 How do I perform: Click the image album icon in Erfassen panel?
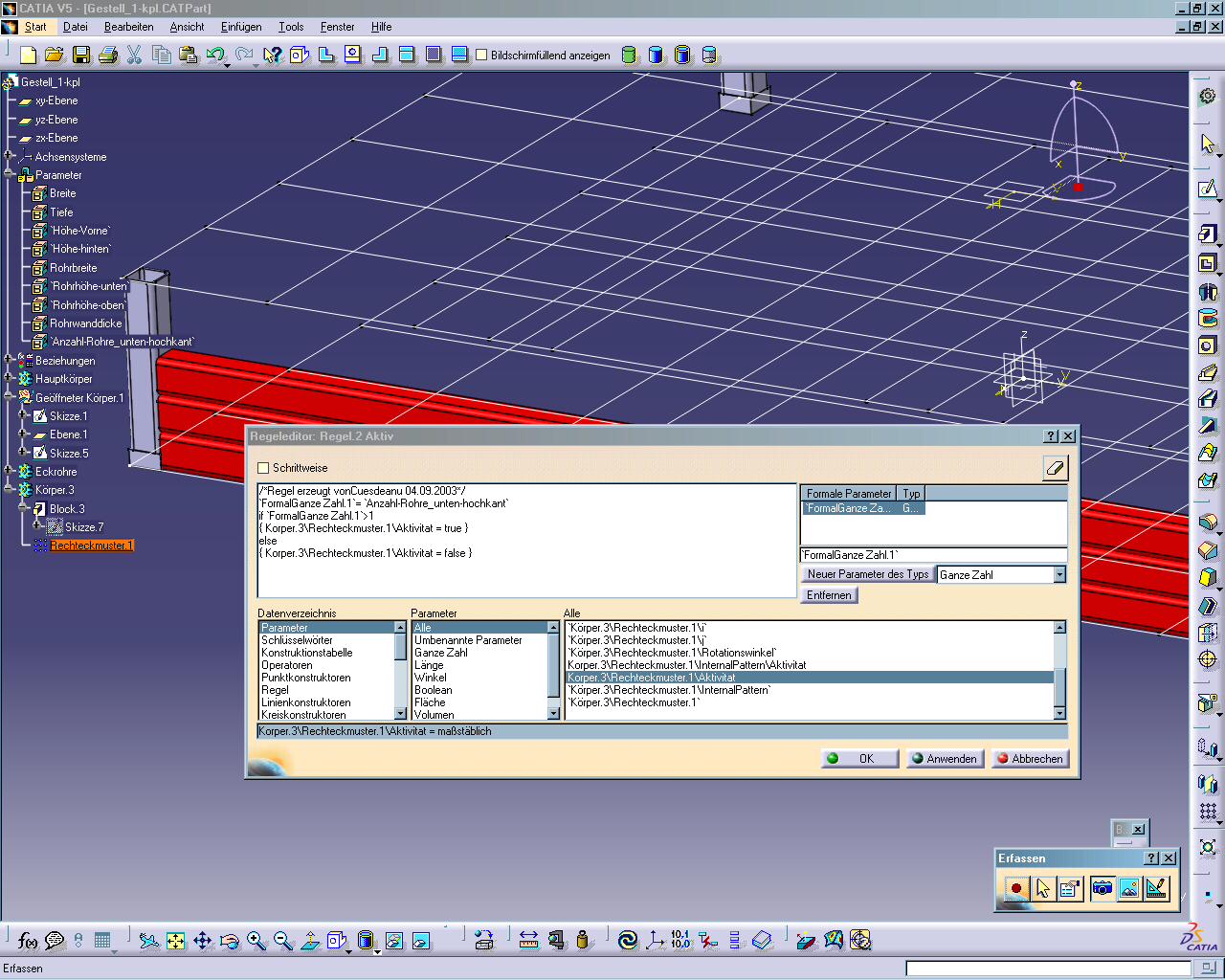[x=1129, y=888]
